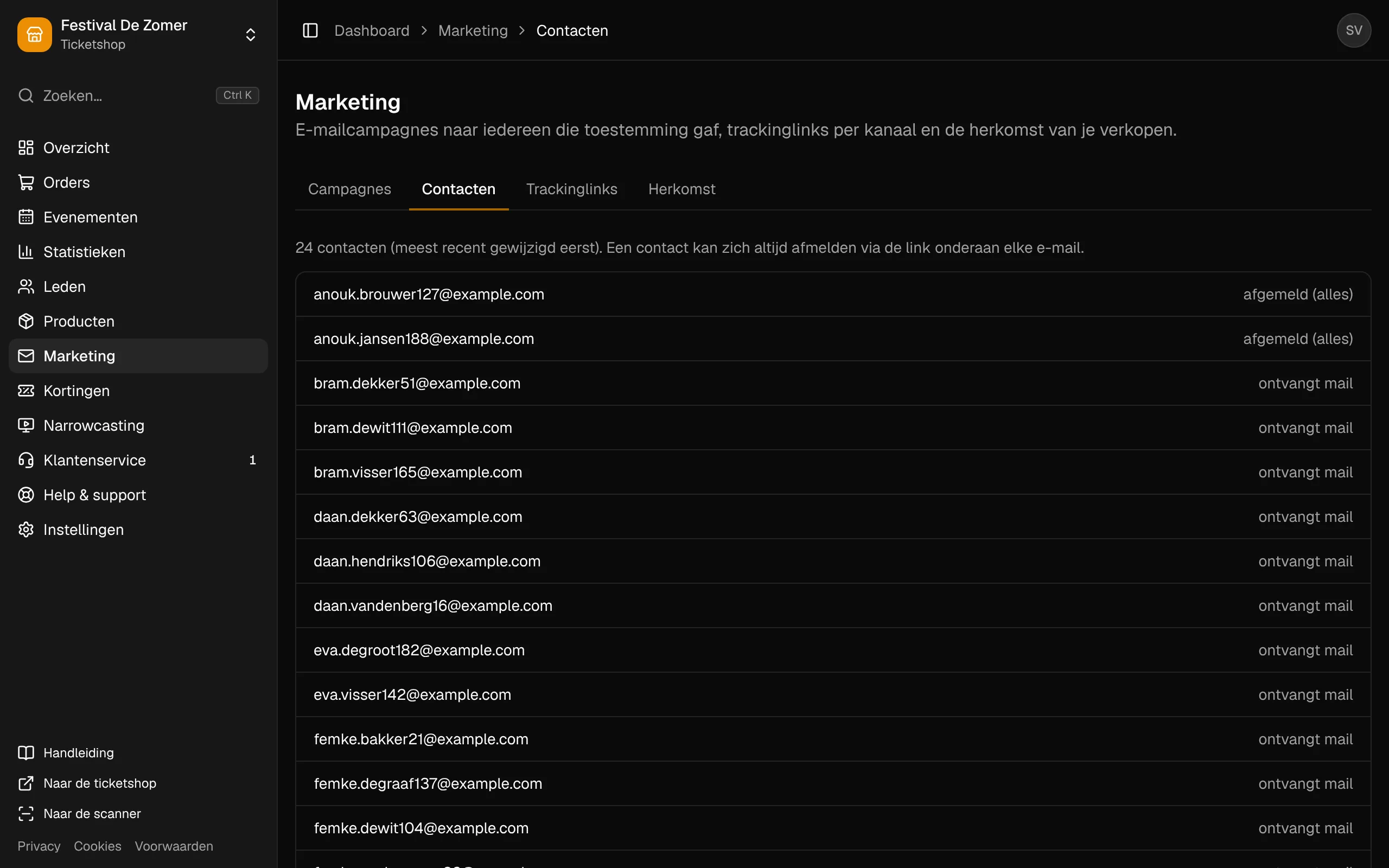This screenshot has width=1389, height=868.
Task: Click the Naar de scanner scan icon
Action: (26, 813)
